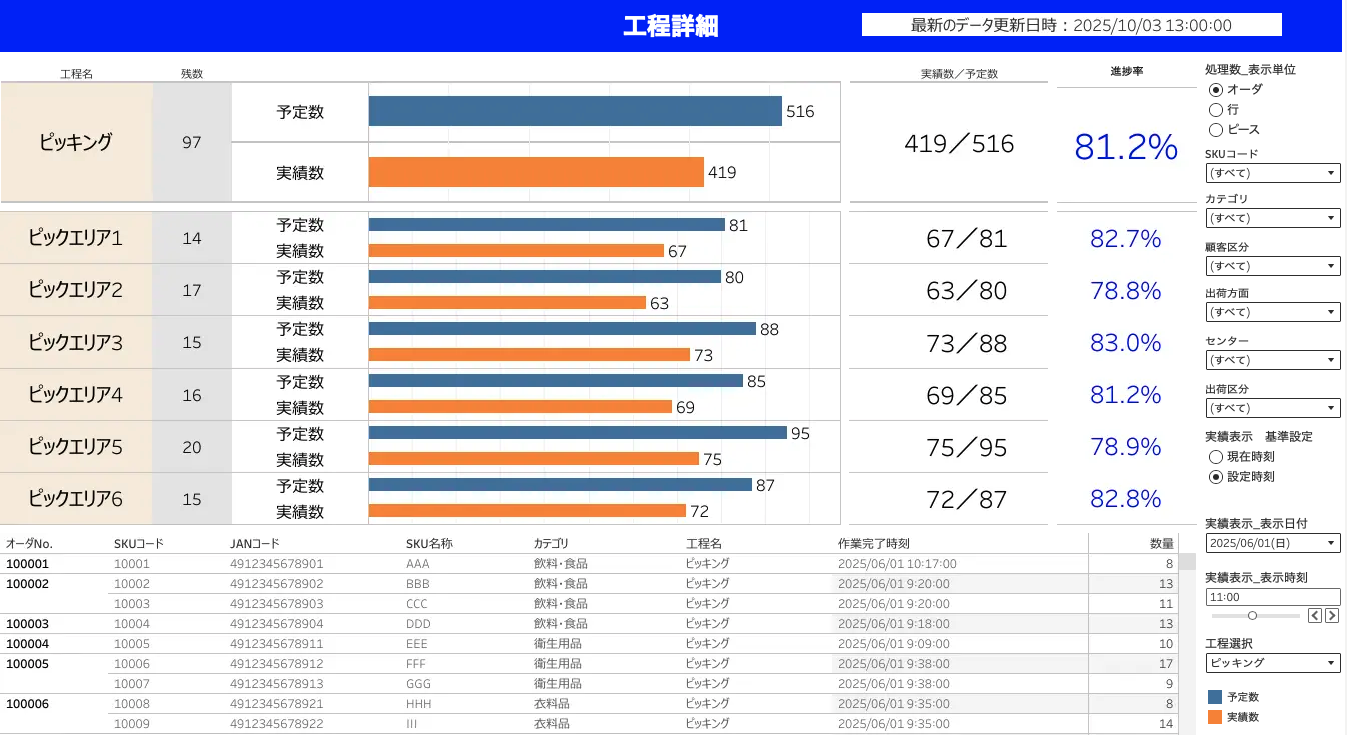
Task: Open the センター filter dropdown
Action: click(1273, 360)
